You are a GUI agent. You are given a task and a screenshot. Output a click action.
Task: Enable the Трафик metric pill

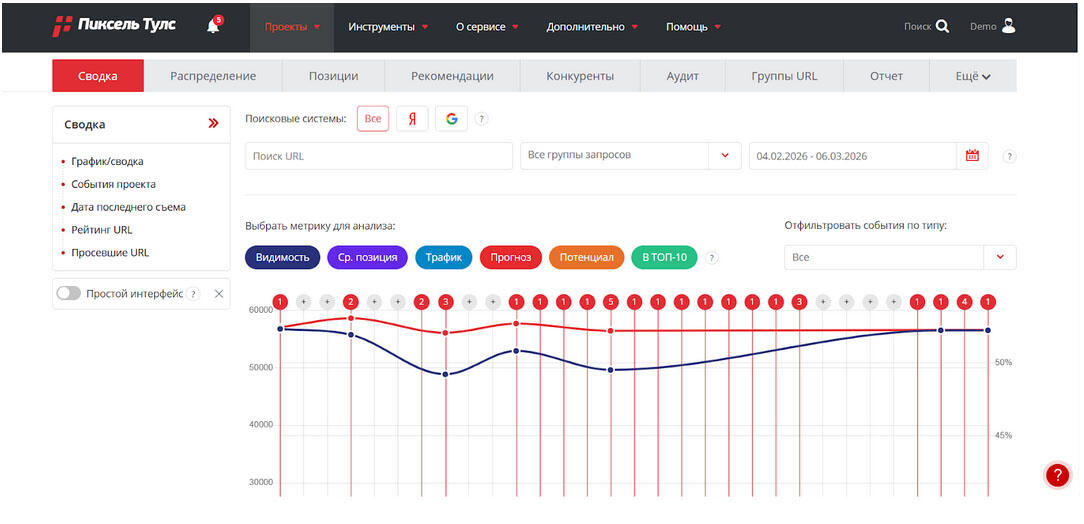pos(443,258)
